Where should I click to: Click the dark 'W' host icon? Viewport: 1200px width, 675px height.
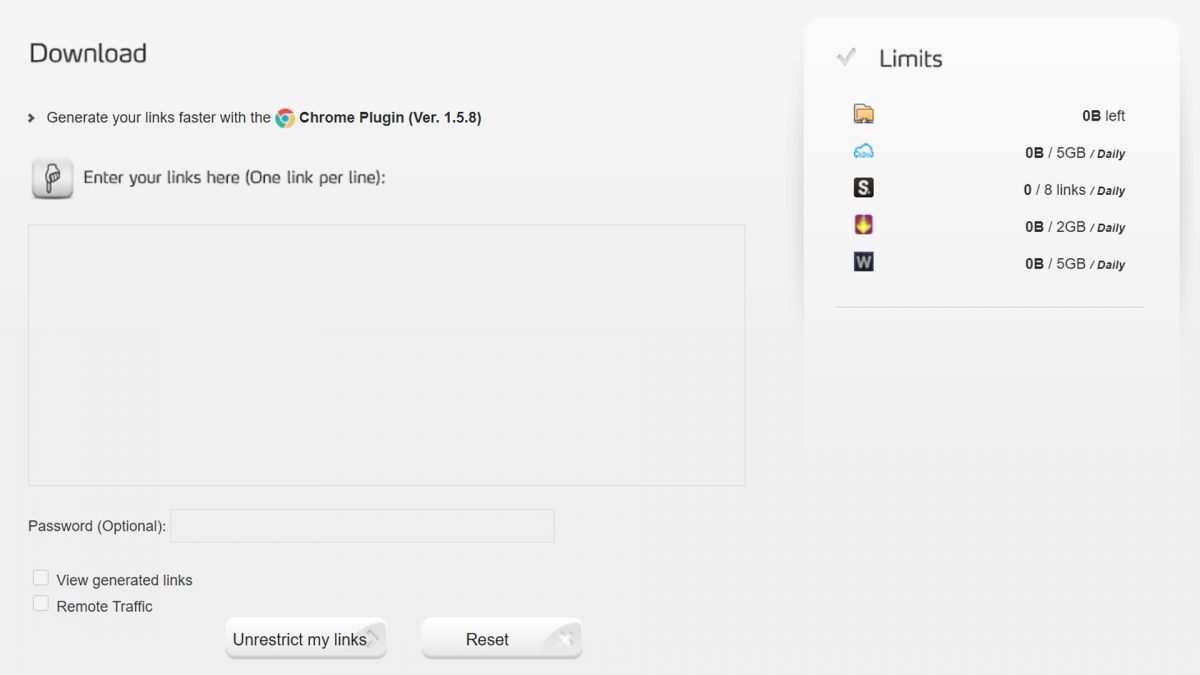click(864, 262)
